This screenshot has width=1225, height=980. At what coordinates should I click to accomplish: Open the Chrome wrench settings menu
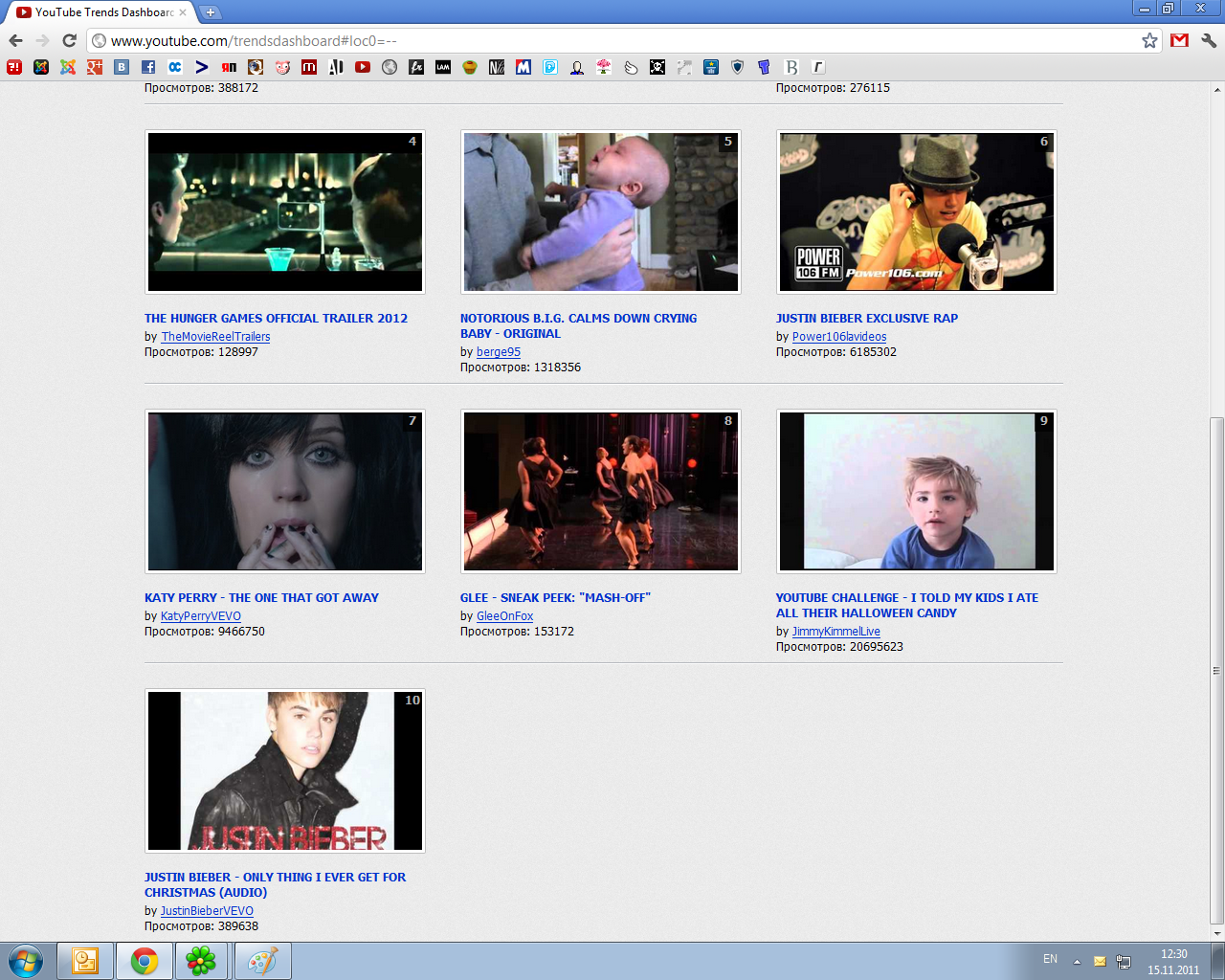click(x=1209, y=40)
